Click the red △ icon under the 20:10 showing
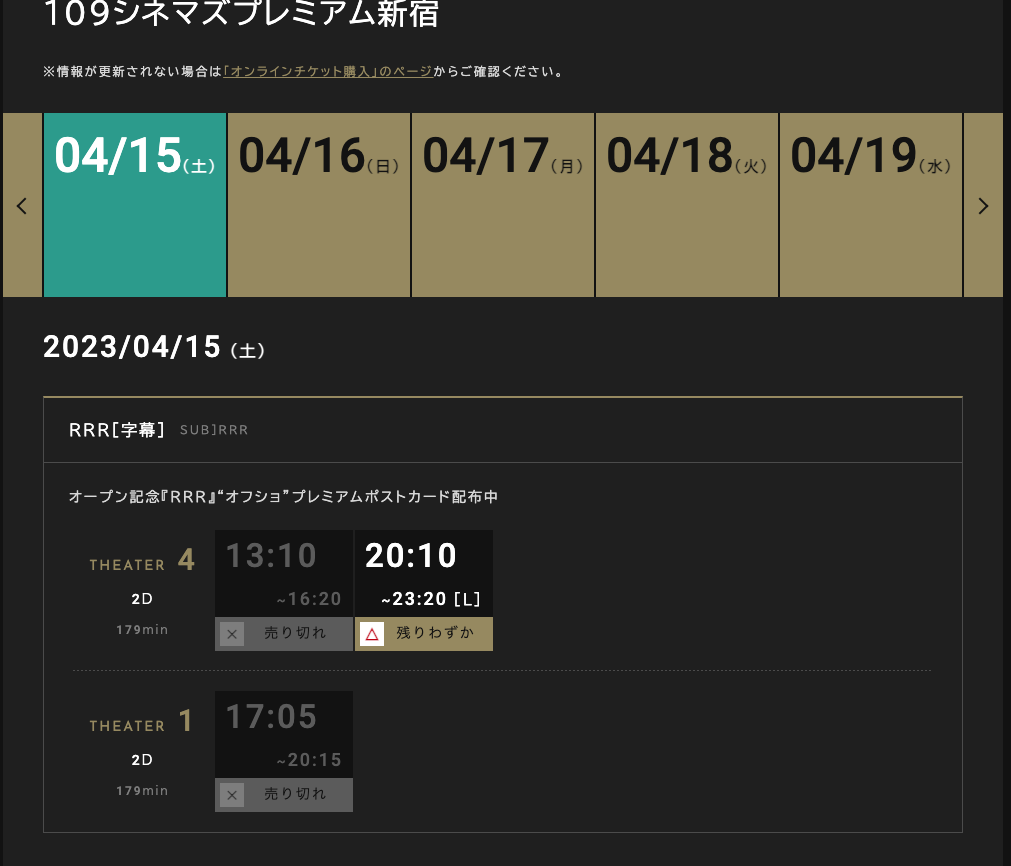 [372, 634]
